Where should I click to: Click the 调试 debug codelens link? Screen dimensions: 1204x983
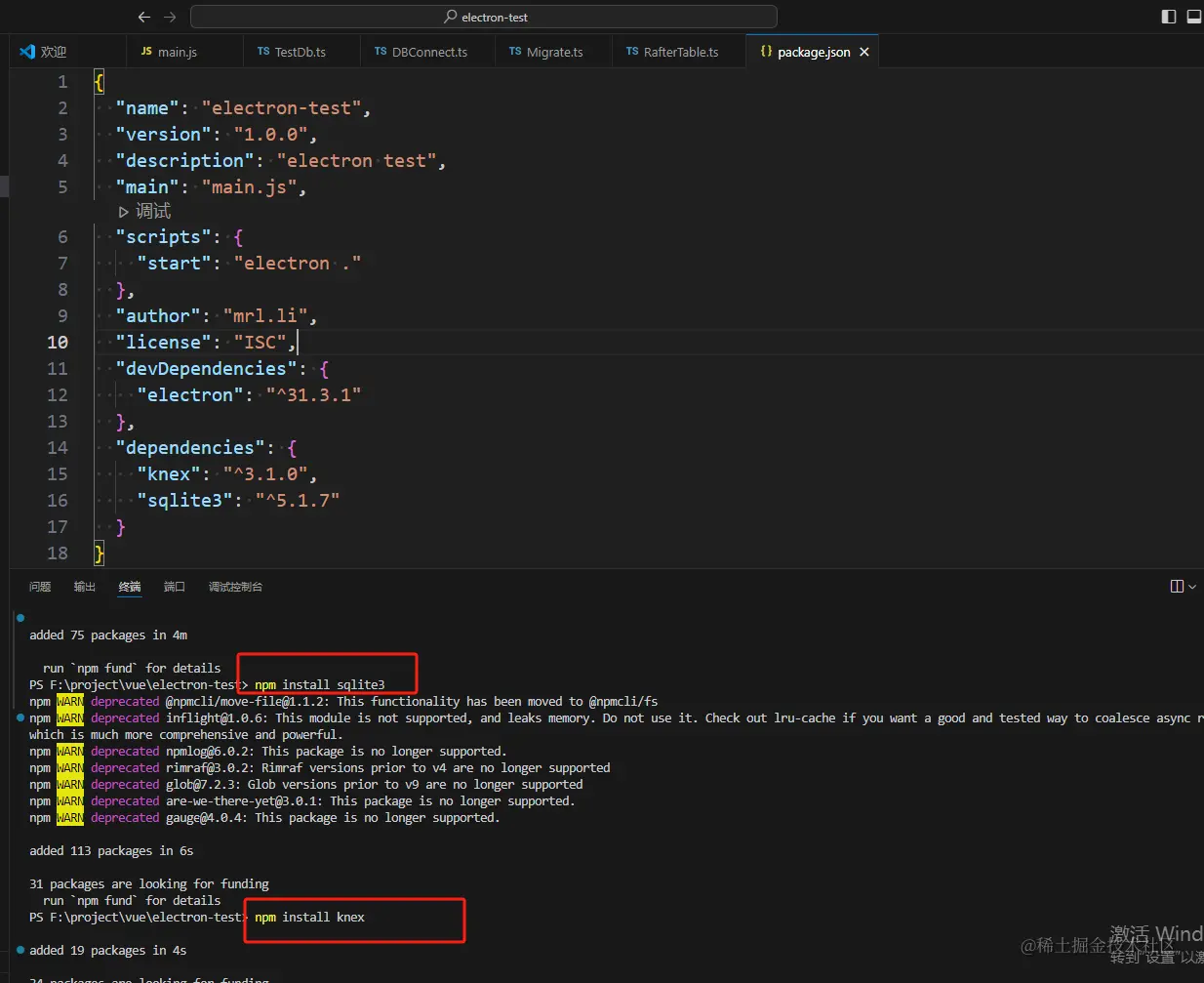pyautogui.click(x=153, y=211)
